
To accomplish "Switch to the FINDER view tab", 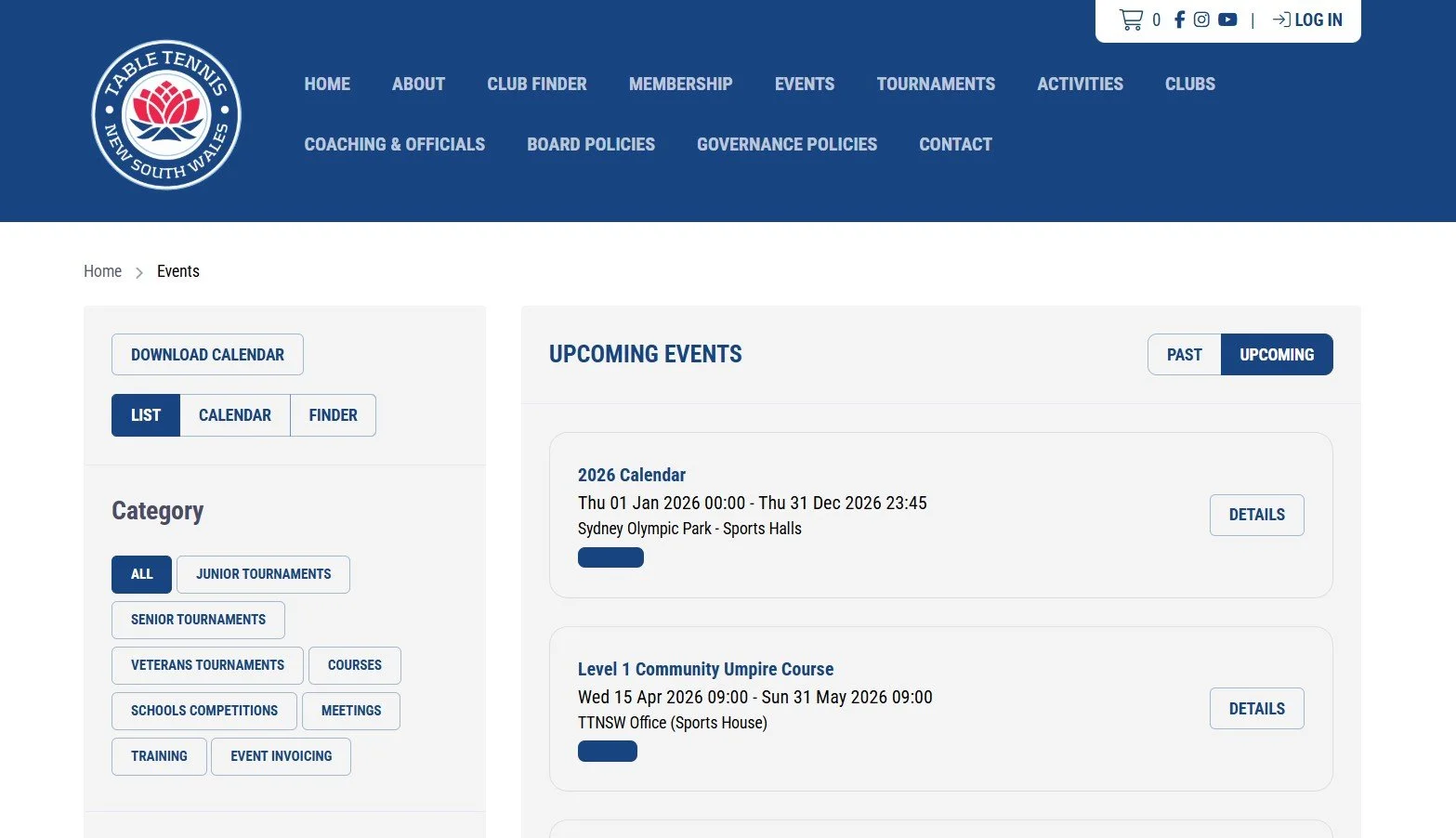I will click(x=333, y=415).
